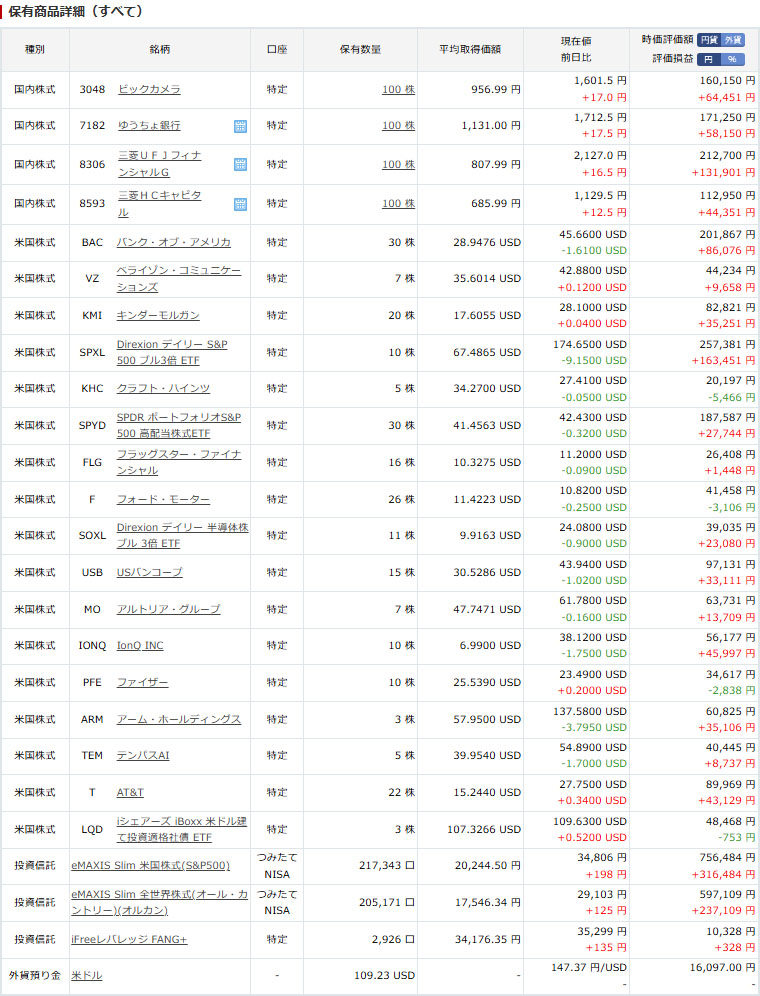Show profit and loss as percent (%)
The height and width of the screenshot is (996, 760).
(733, 59)
